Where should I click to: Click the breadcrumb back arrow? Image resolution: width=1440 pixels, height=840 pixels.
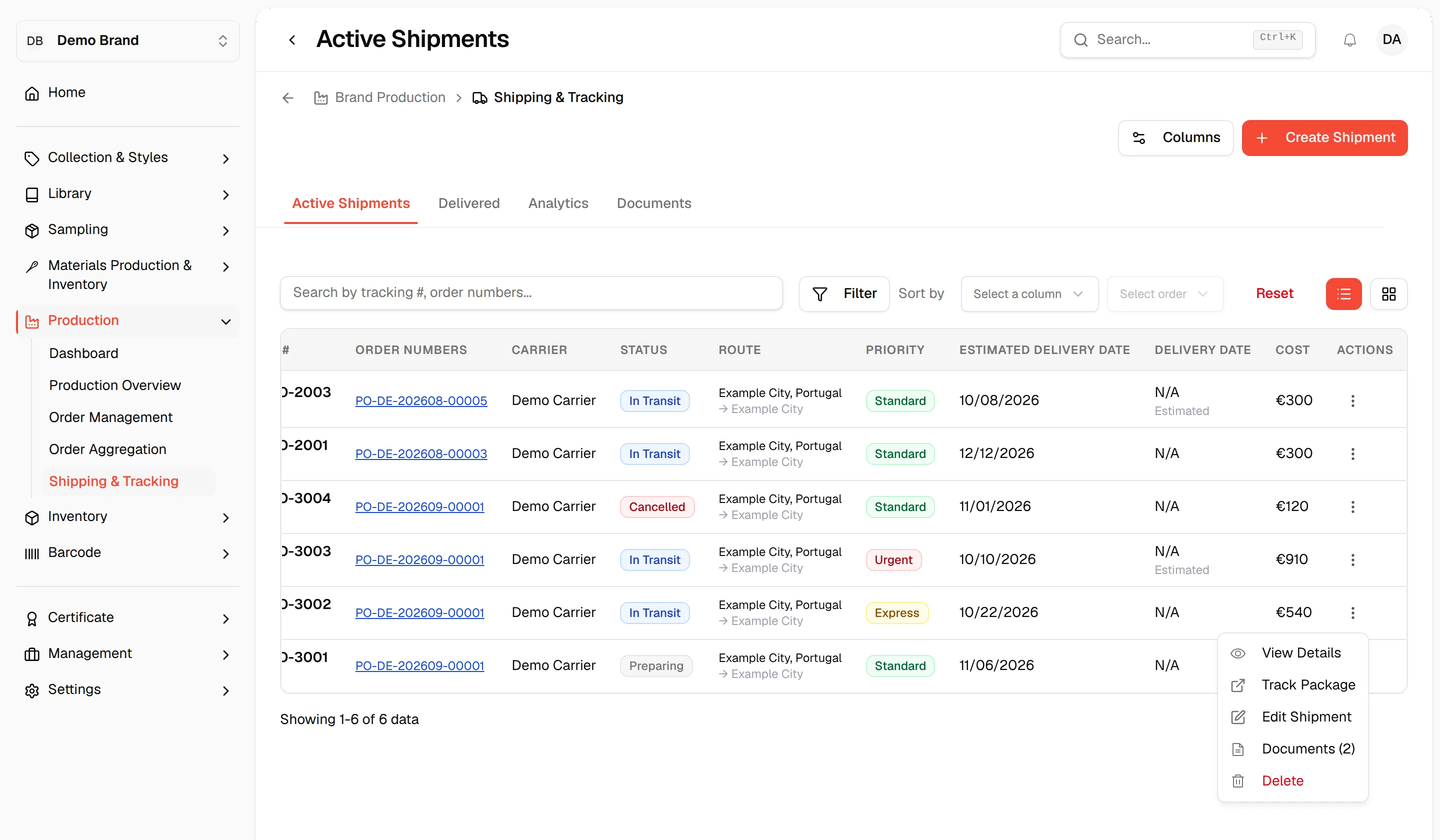287,97
